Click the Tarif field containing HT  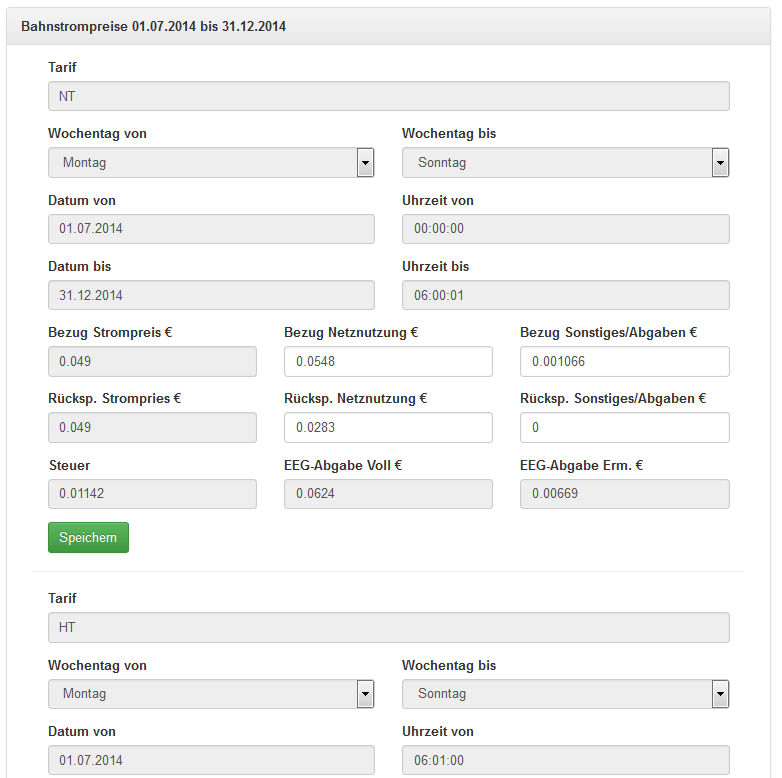(x=389, y=627)
